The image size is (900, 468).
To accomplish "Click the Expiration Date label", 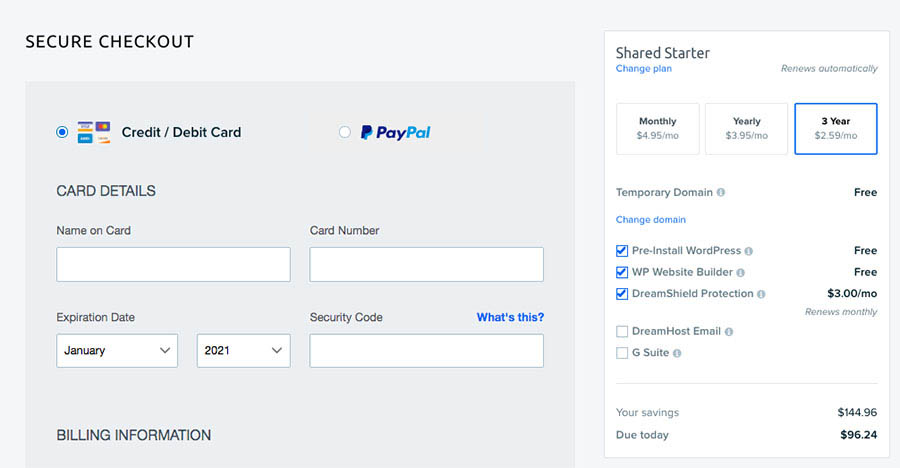I will click(95, 317).
